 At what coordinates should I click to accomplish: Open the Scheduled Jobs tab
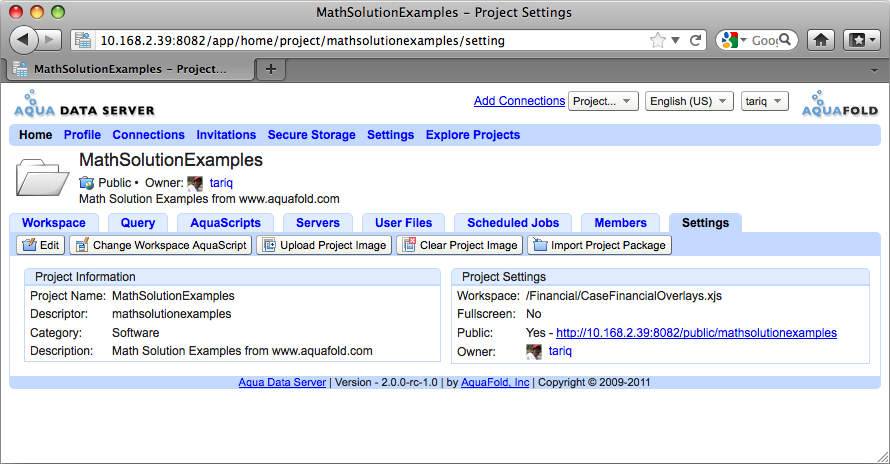(x=512, y=223)
